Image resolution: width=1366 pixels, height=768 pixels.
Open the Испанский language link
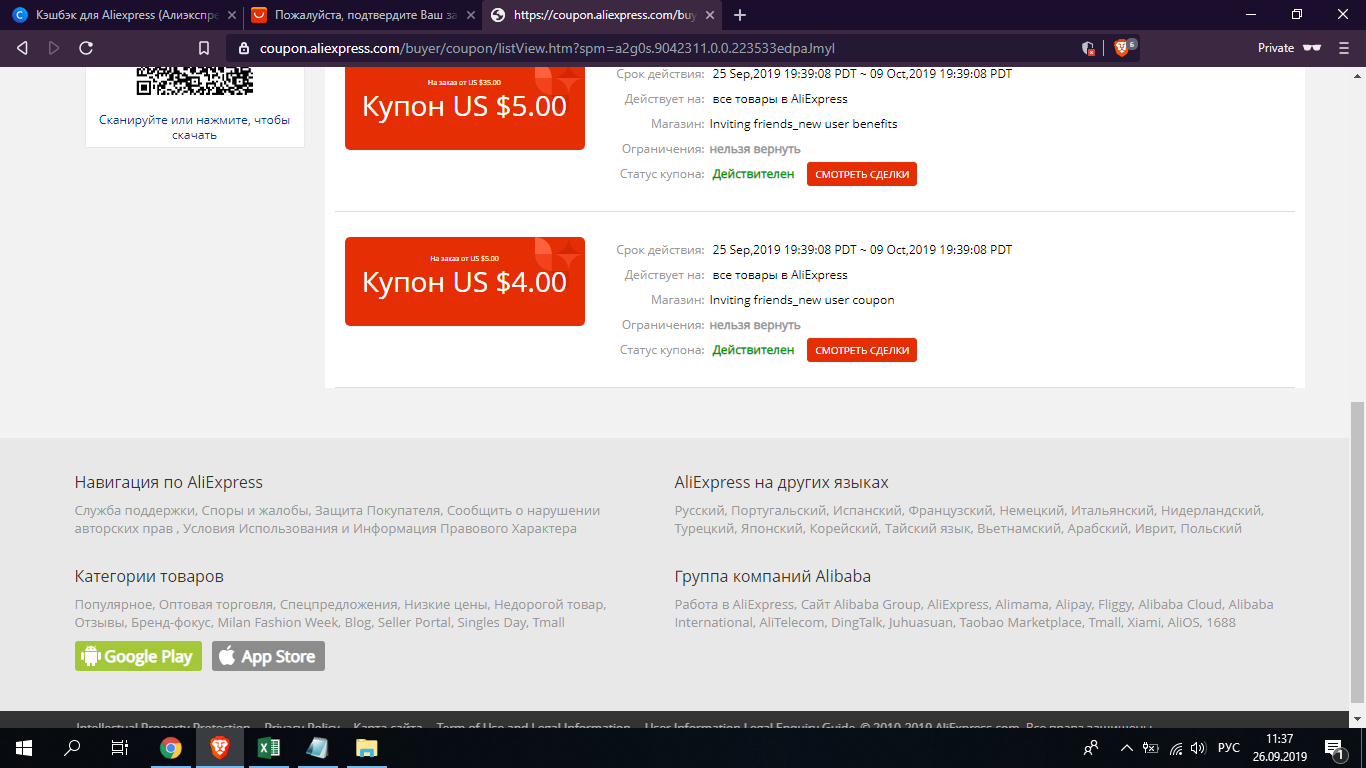click(x=867, y=510)
